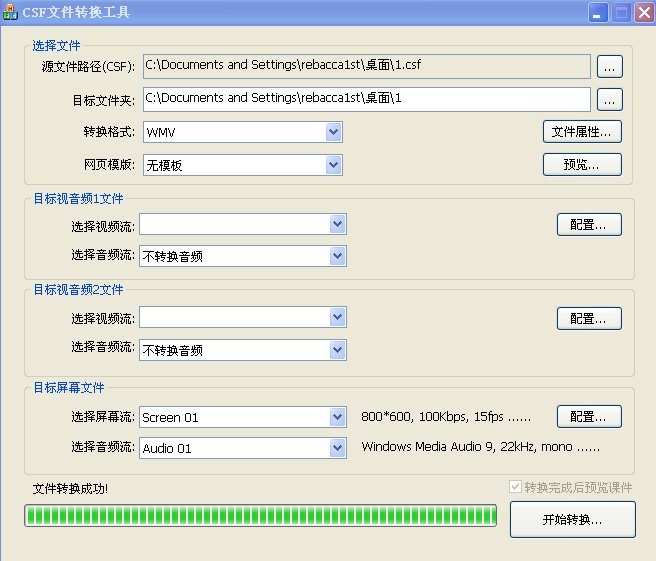Open 配置 for 目标屏幕文件
This screenshot has width=656, height=561.
(x=589, y=416)
